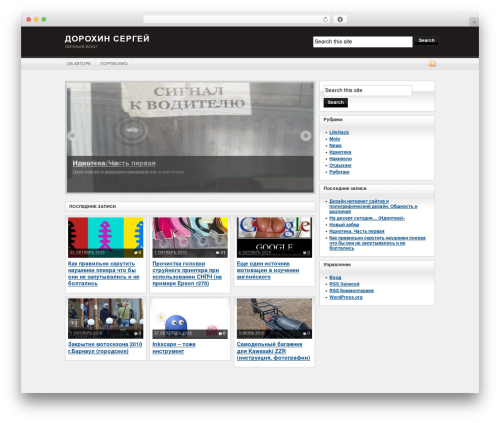Click comment count on headphones post thumbnail

[x=138, y=253]
